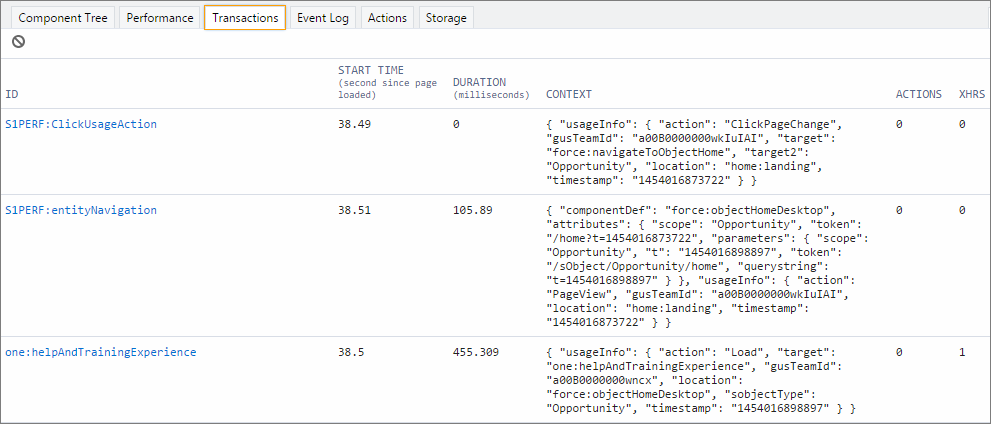Click the ID column header
The width and height of the screenshot is (991, 424).
point(12,94)
